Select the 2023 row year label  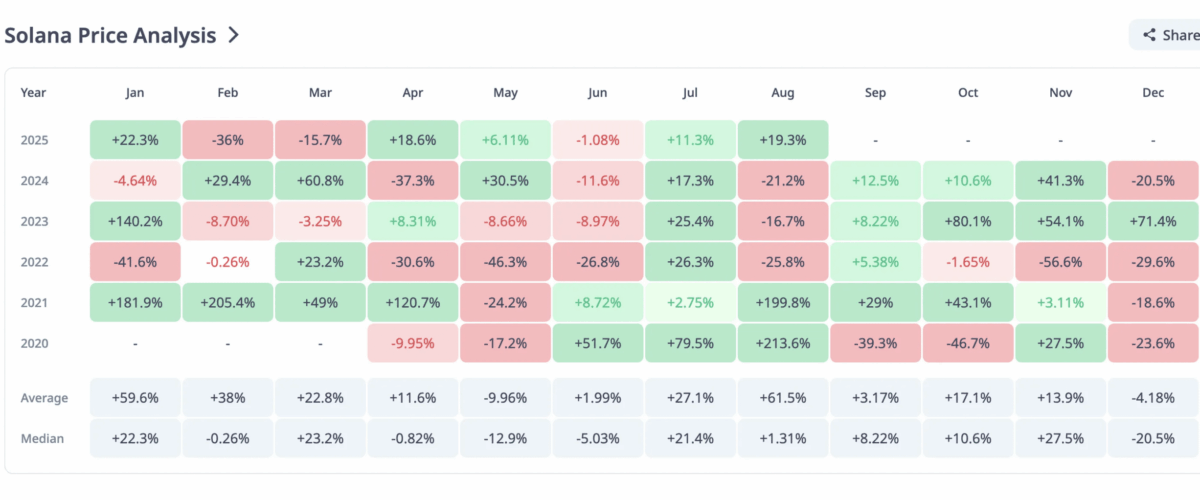click(35, 221)
